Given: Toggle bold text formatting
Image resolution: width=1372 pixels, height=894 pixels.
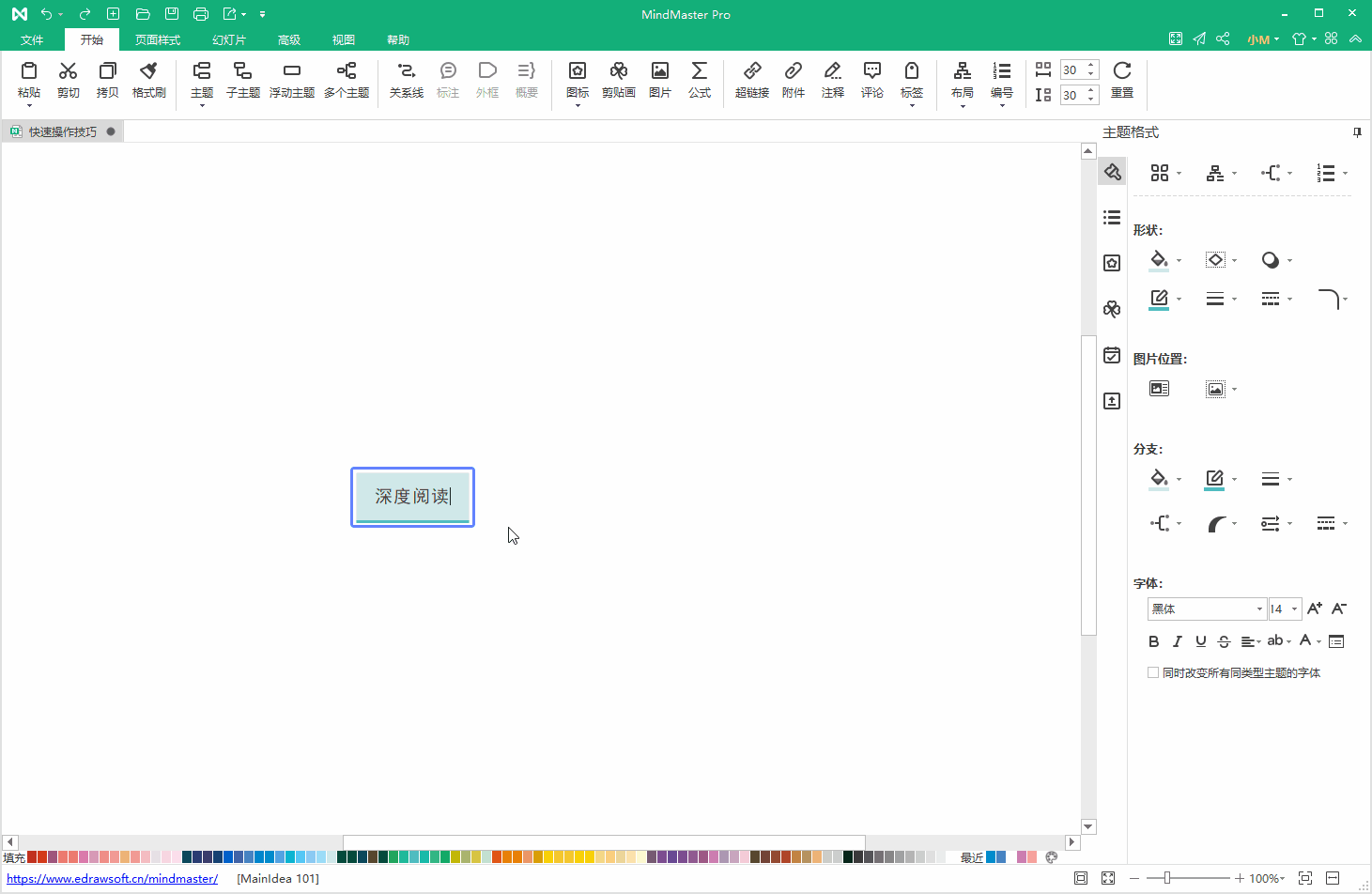Looking at the screenshot, I should pyautogui.click(x=1154, y=641).
